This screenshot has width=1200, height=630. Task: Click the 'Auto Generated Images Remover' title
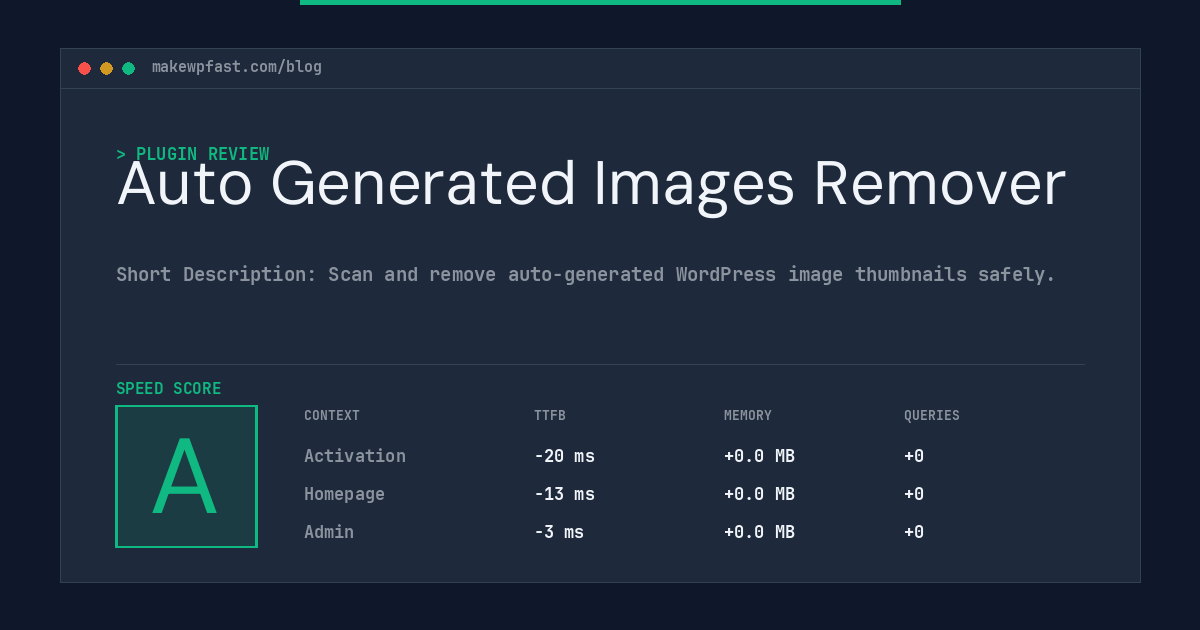[x=591, y=186]
